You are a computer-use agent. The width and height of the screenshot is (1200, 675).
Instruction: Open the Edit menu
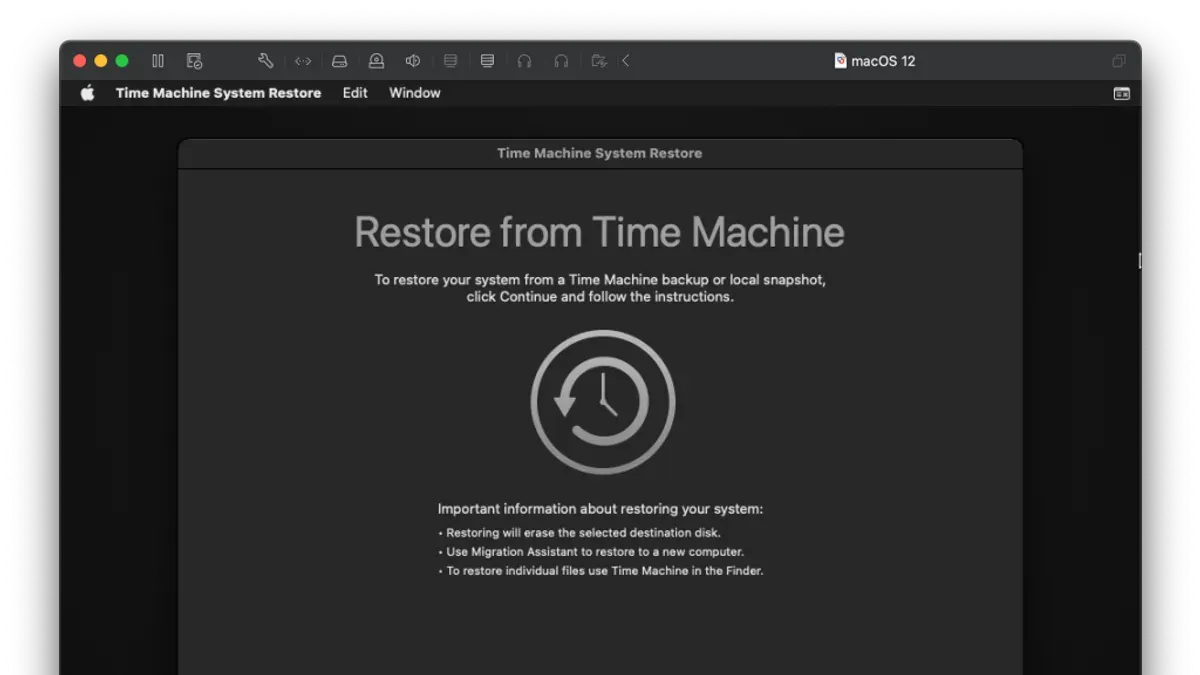[x=355, y=93]
